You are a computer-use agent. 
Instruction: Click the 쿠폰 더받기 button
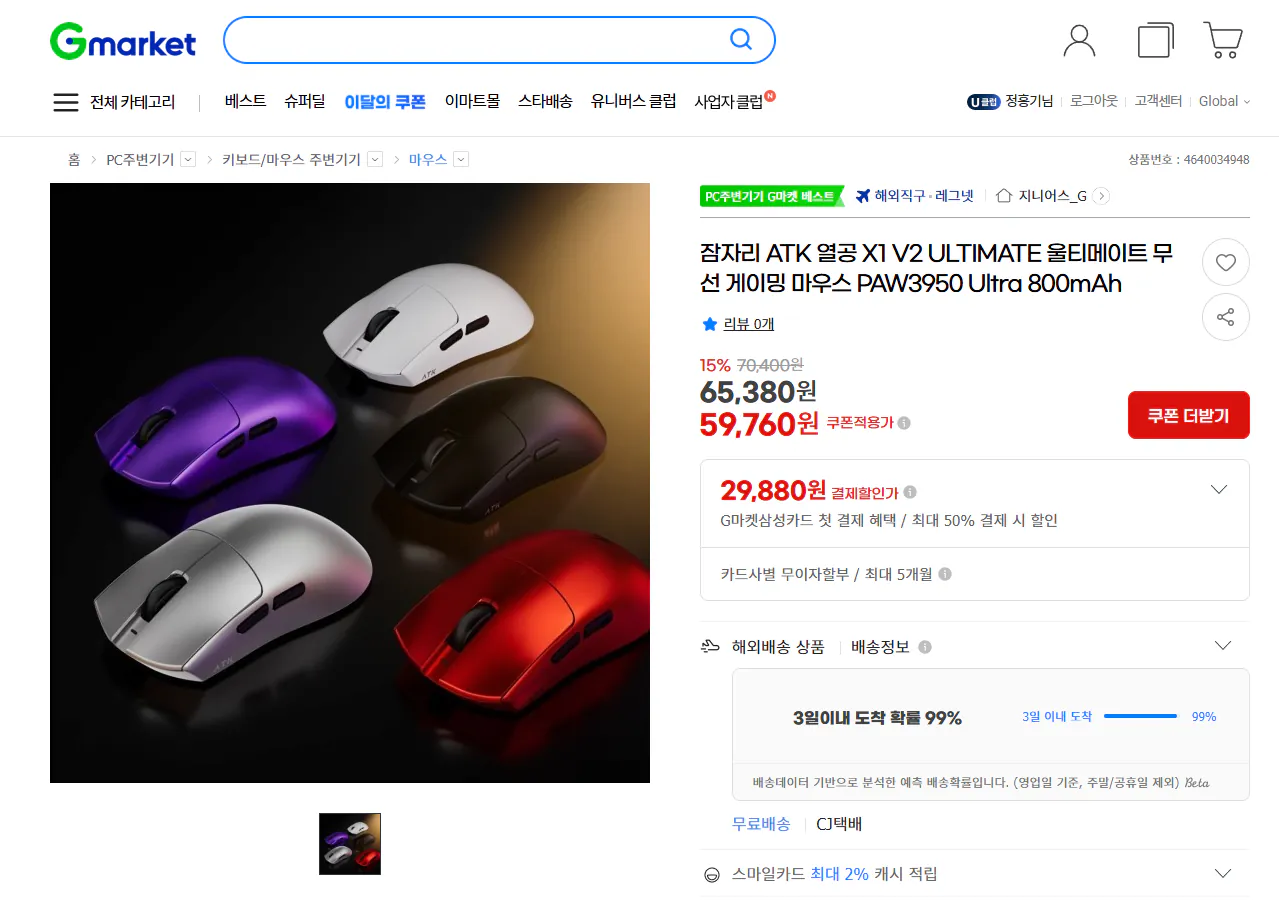click(1188, 415)
